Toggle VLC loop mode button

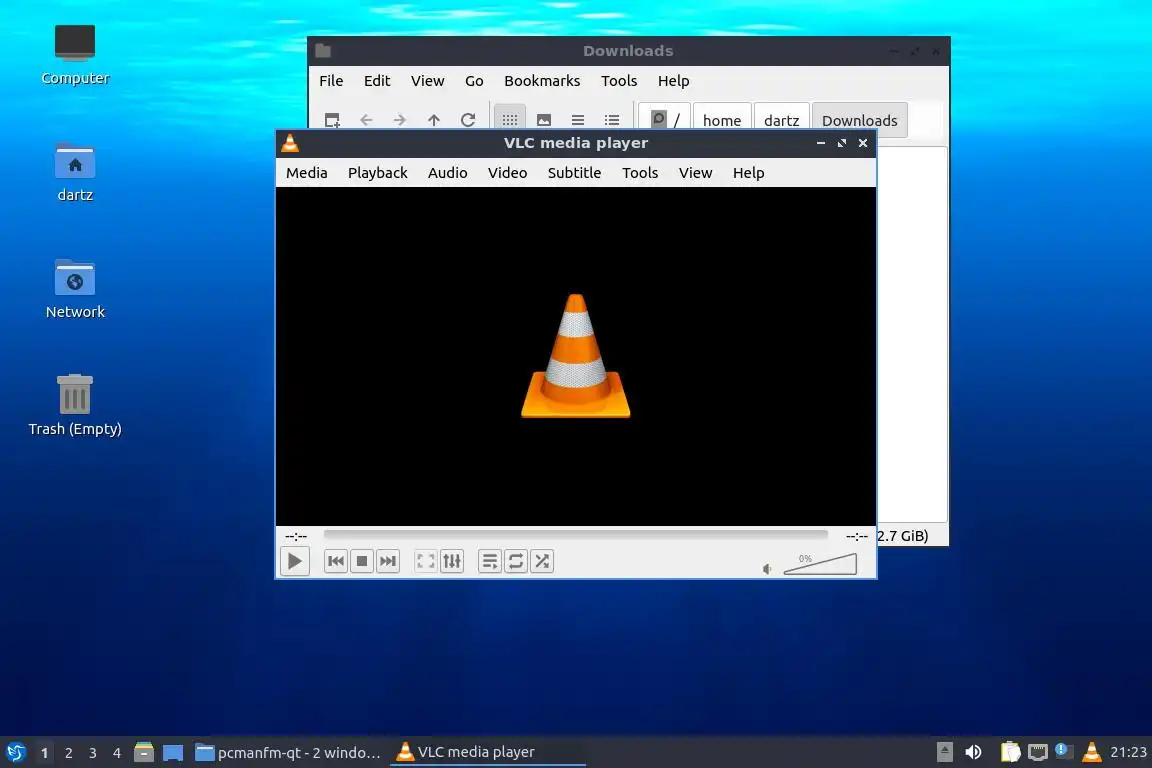[x=516, y=561]
